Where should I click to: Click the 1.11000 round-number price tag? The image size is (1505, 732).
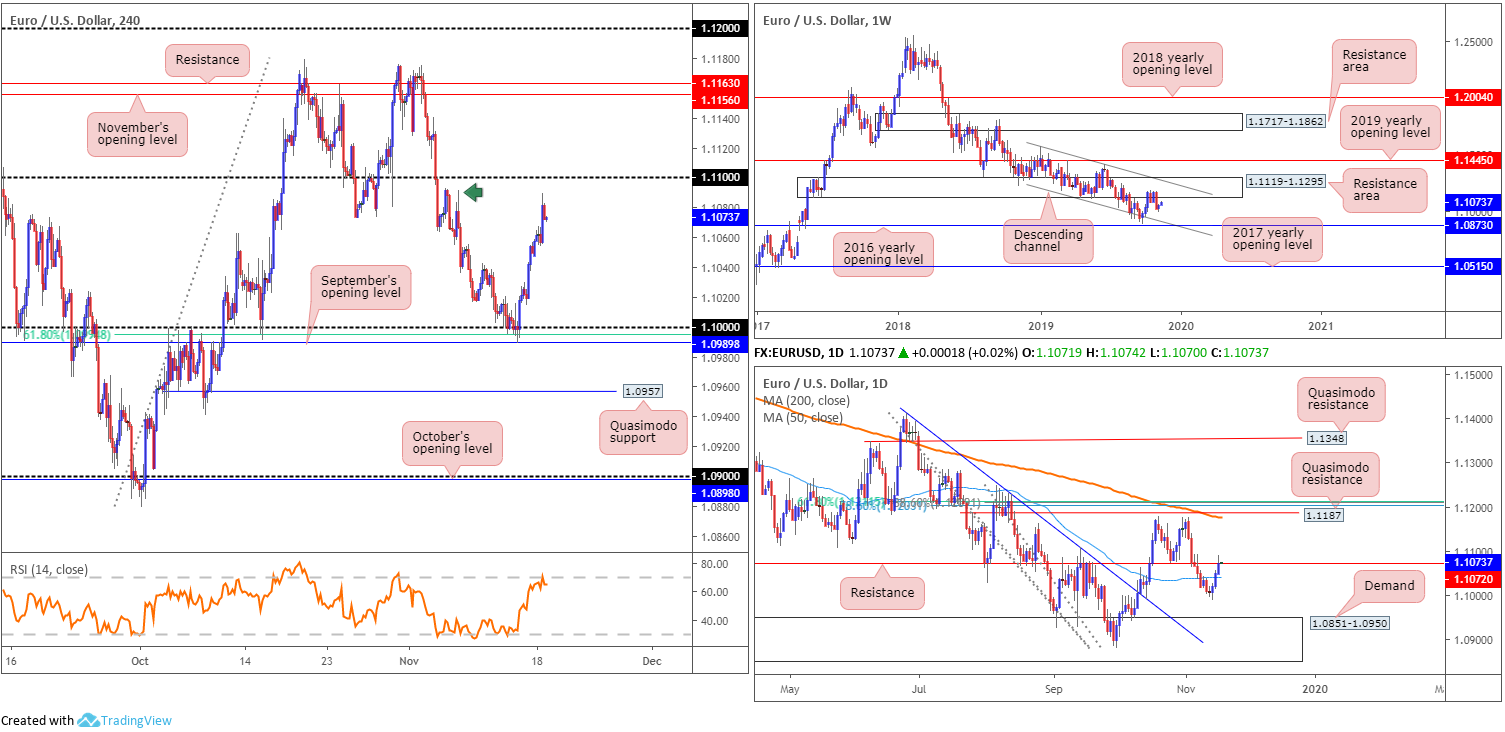coord(720,177)
